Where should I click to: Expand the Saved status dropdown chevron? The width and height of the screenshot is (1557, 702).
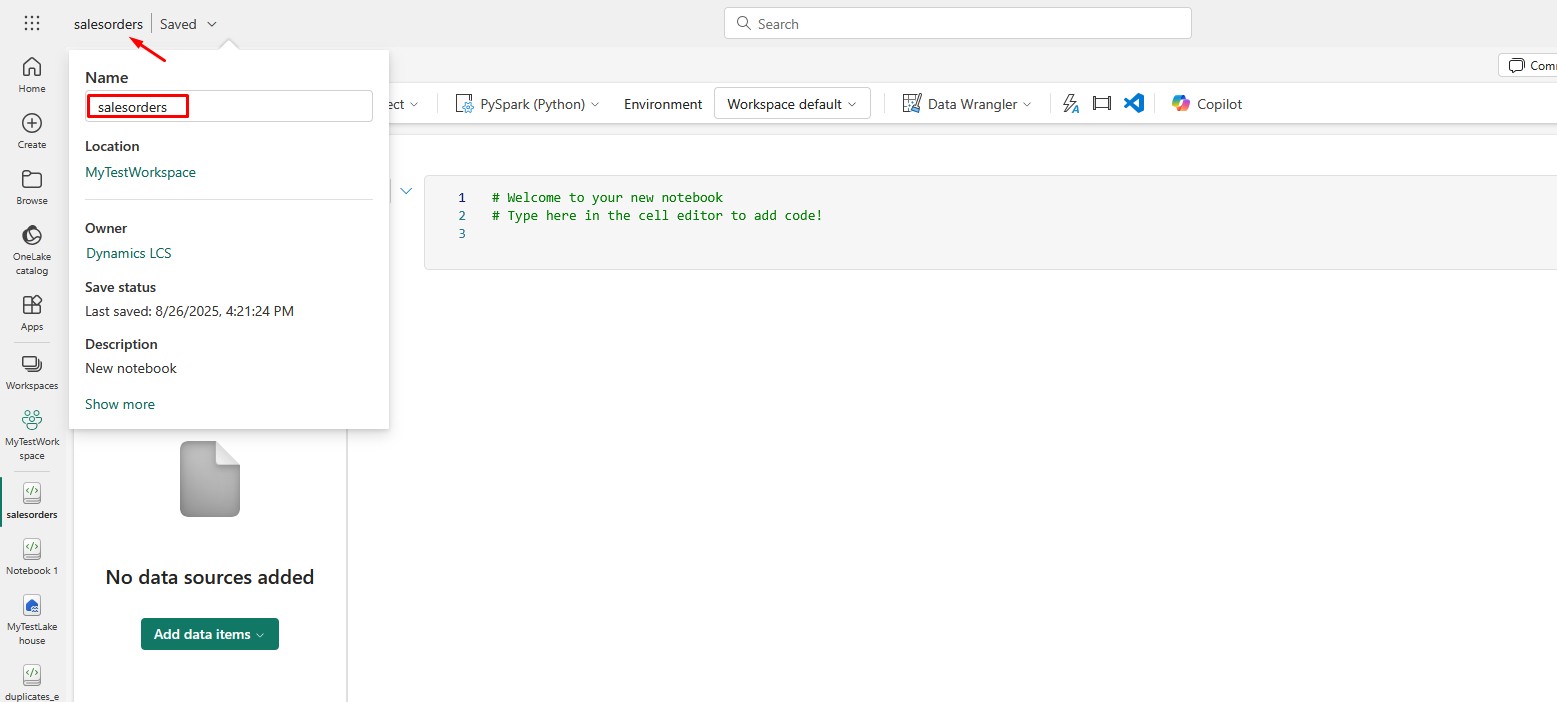(x=212, y=24)
